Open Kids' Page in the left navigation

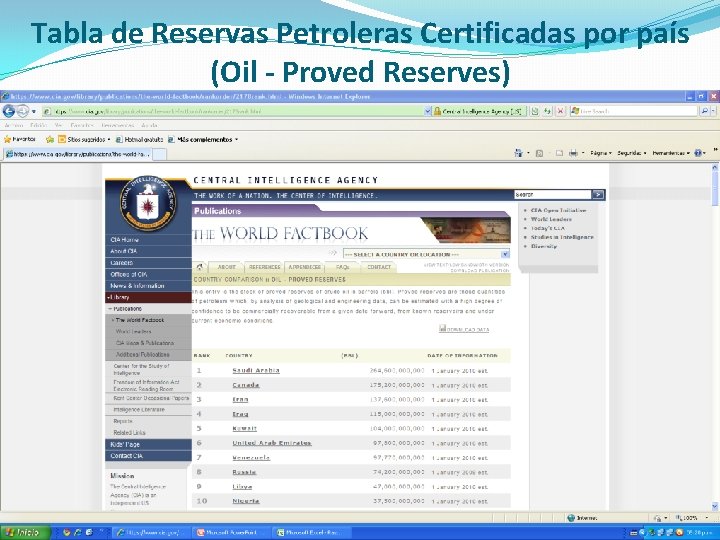(148, 444)
